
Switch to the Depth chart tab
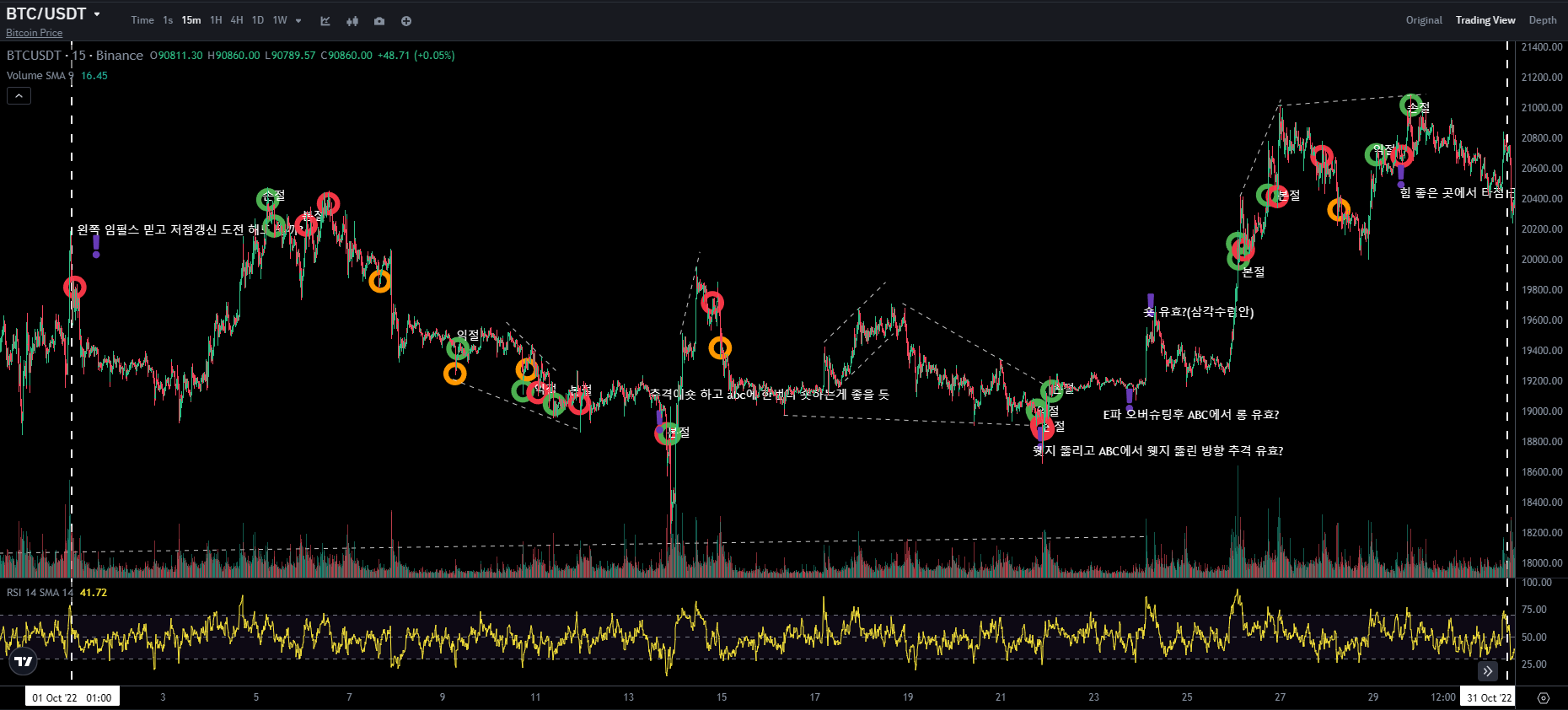click(1543, 20)
